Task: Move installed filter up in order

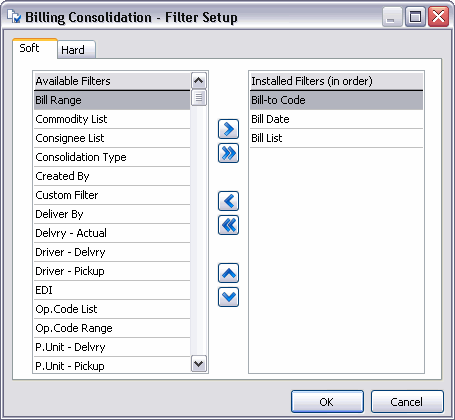Action: 228,273
